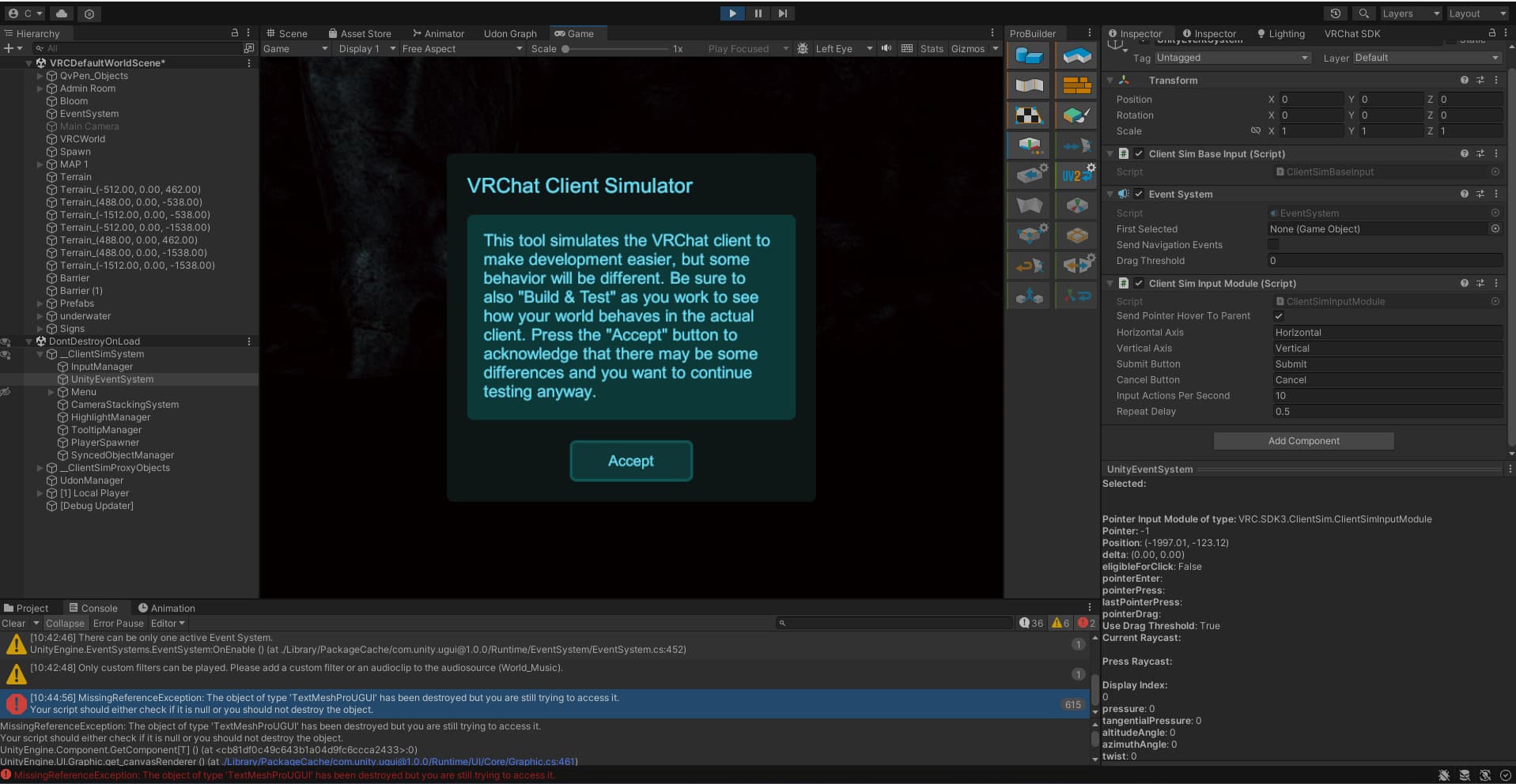Step one frame forward
Viewport: 1516px width, 784px height.
[x=783, y=13]
